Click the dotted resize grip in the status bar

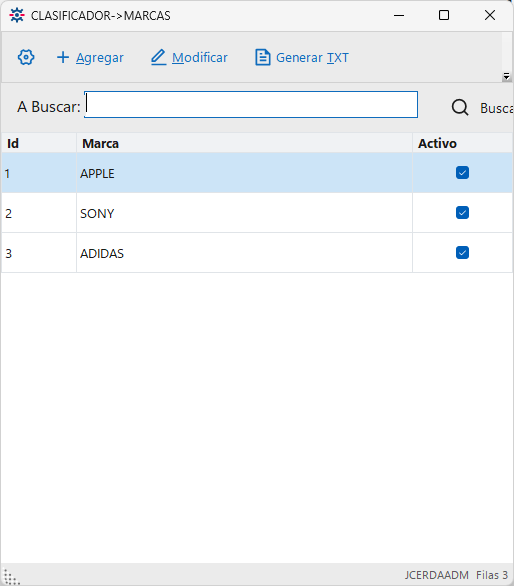(x=11, y=577)
